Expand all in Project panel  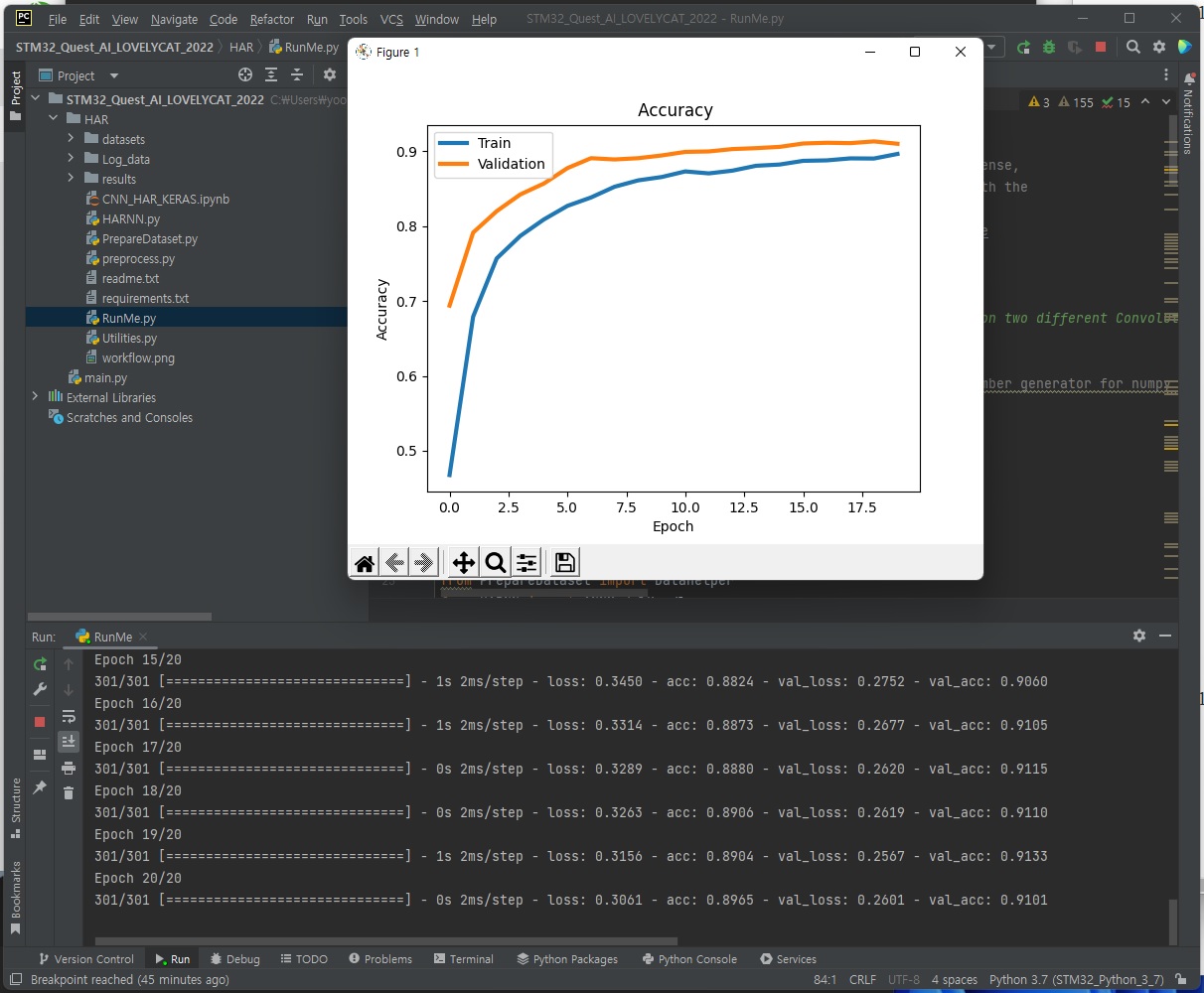pyautogui.click(x=271, y=74)
